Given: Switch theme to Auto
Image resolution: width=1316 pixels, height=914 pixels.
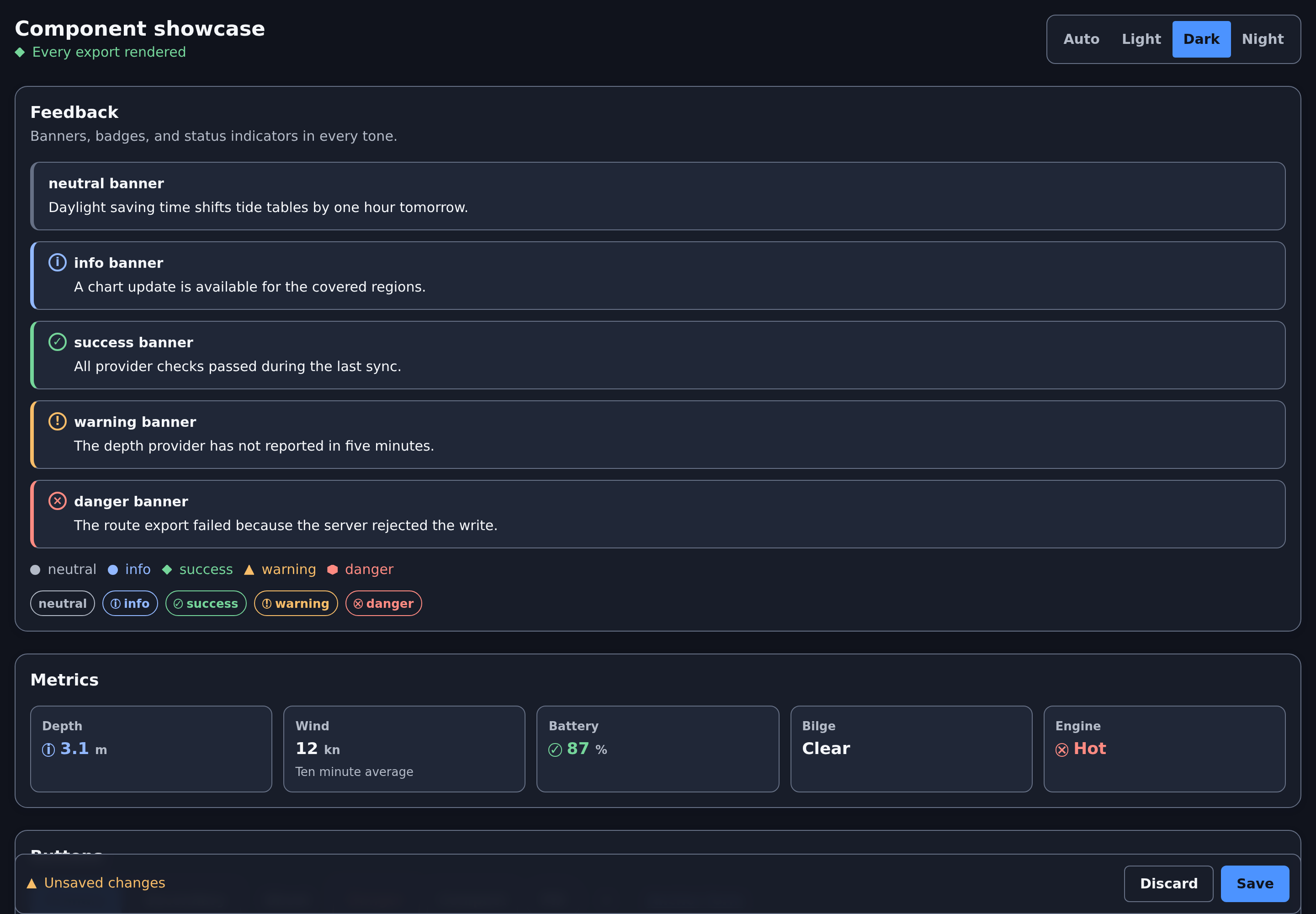Looking at the screenshot, I should (x=1081, y=39).
